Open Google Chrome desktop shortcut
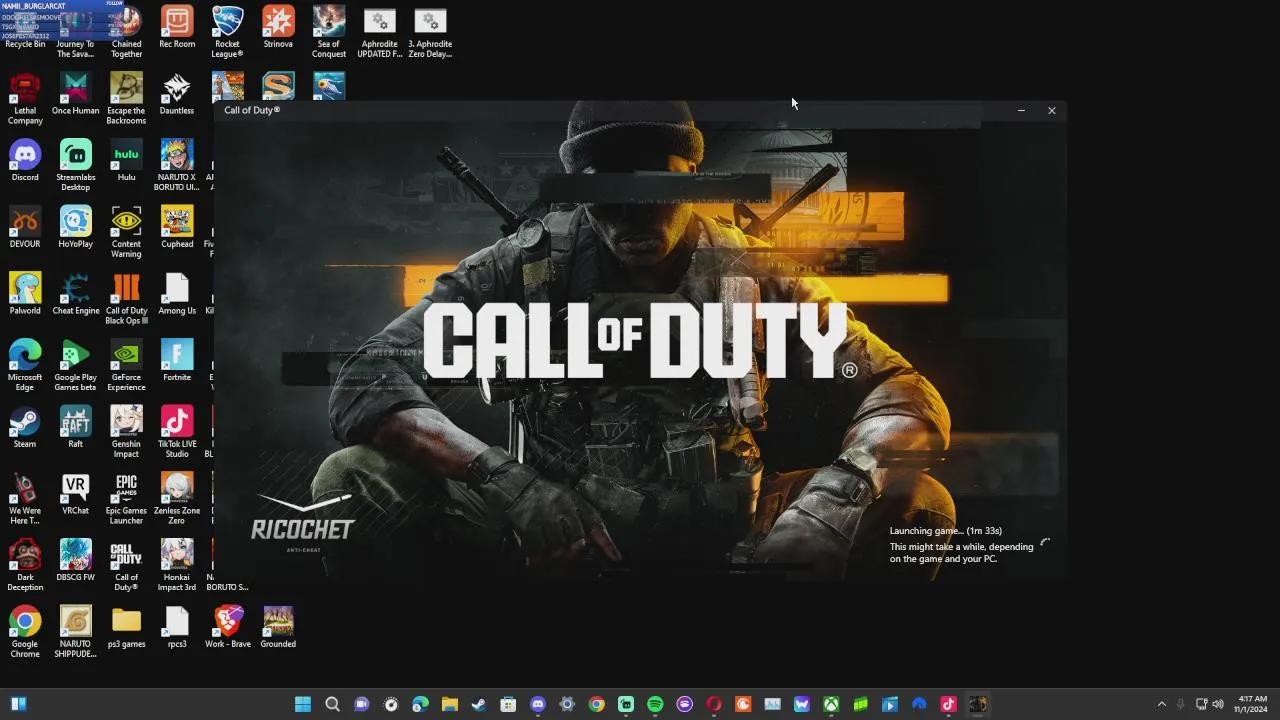1280x720 pixels. tap(25, 632)
